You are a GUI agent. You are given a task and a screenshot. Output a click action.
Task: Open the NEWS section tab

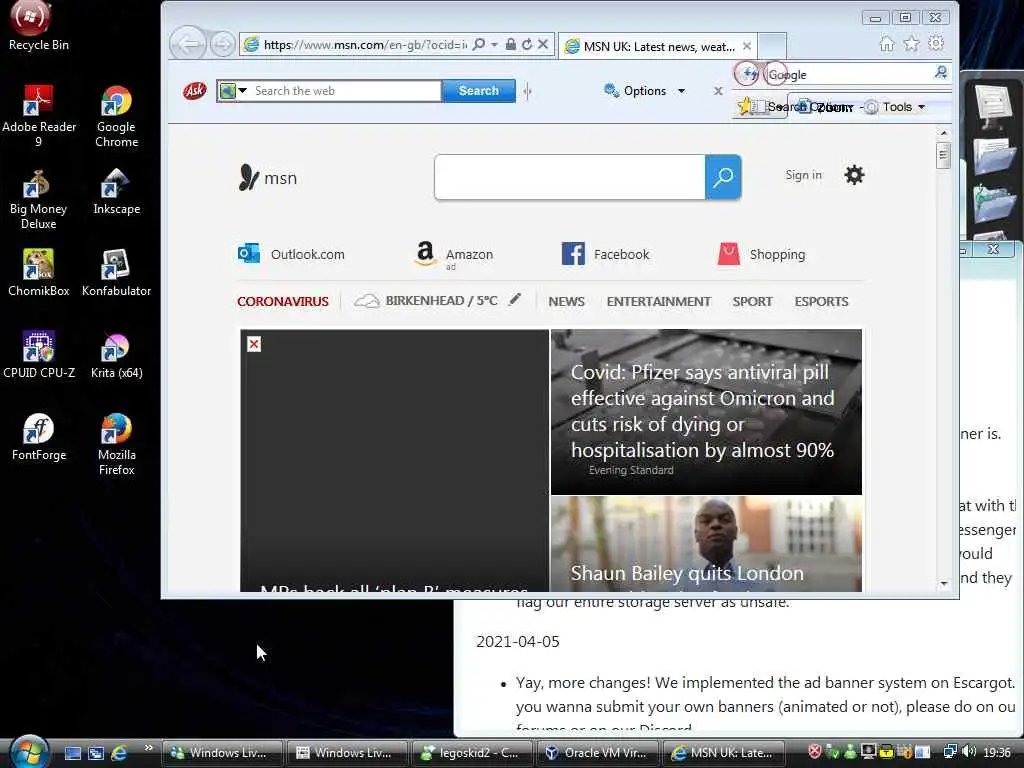point(566,302)
